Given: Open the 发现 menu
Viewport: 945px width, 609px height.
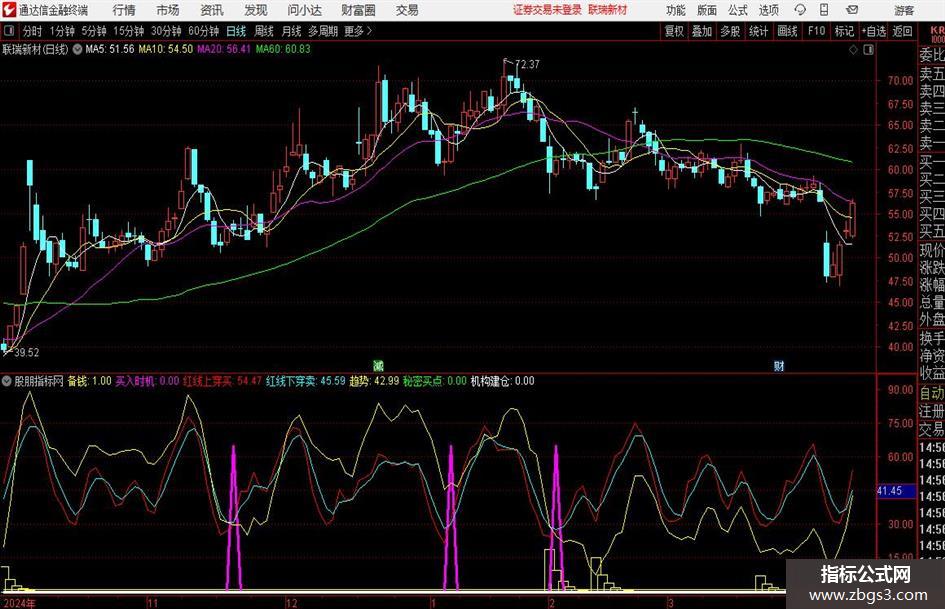Looking at the screenshot, I should pyautogui.click(x=256, y=10).
